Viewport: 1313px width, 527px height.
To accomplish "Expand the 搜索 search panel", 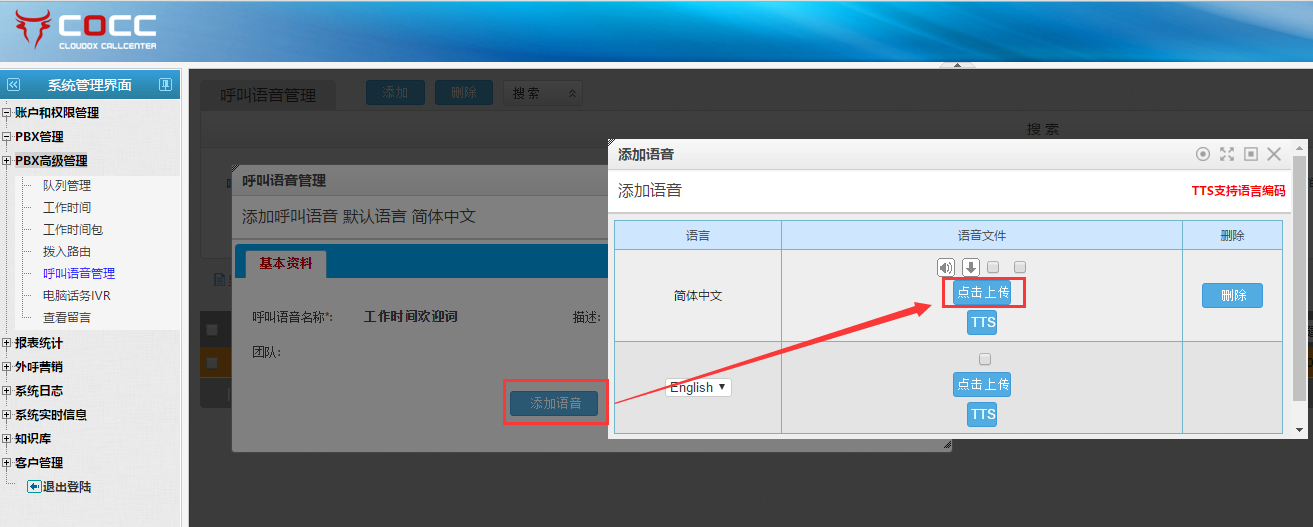I will point(543,93).
